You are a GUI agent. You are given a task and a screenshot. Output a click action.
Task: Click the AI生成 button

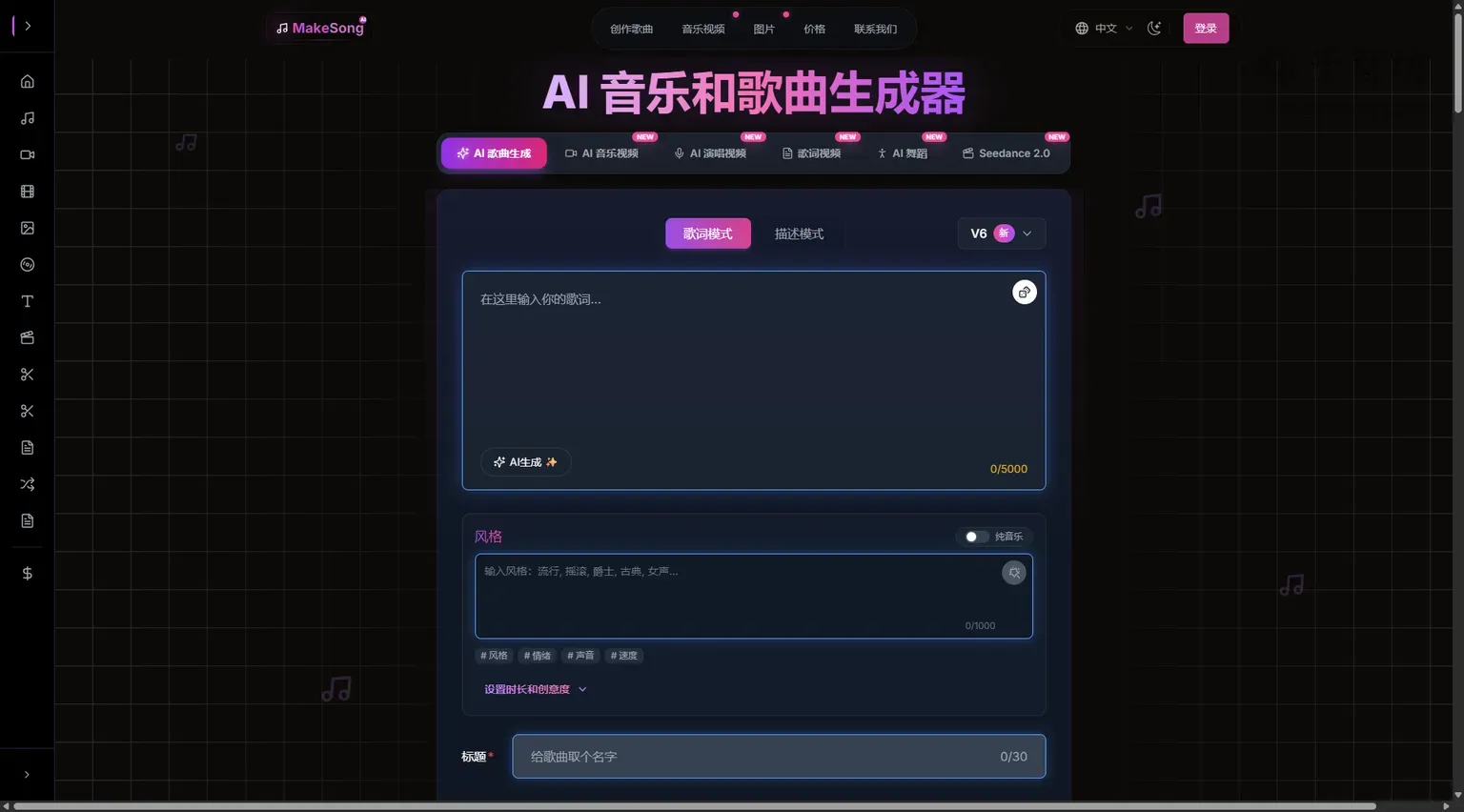pos(526,462)
